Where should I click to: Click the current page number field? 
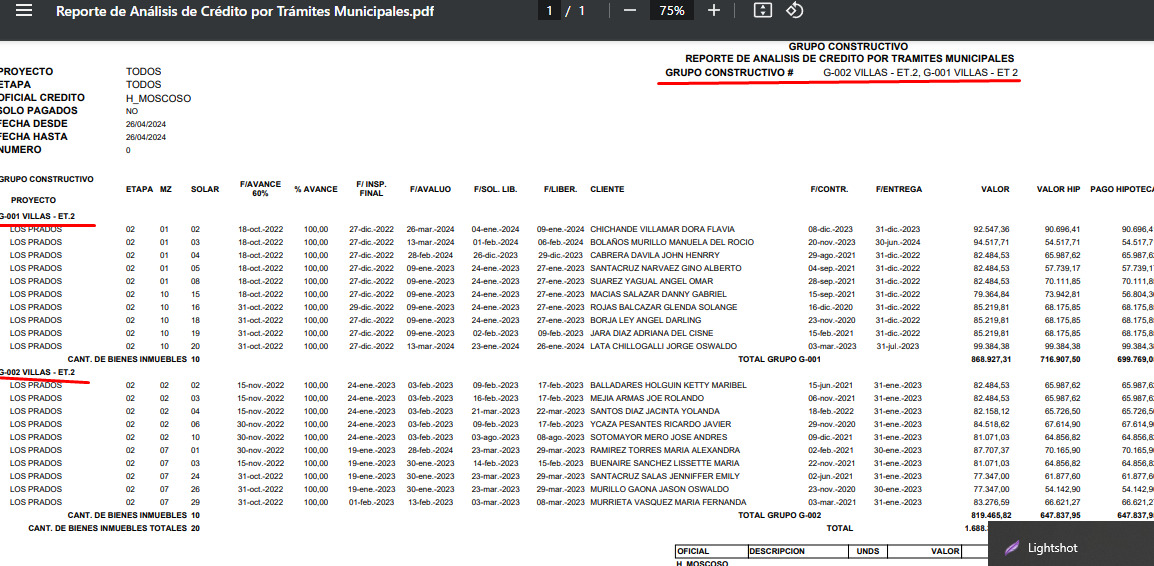point(549,11)
